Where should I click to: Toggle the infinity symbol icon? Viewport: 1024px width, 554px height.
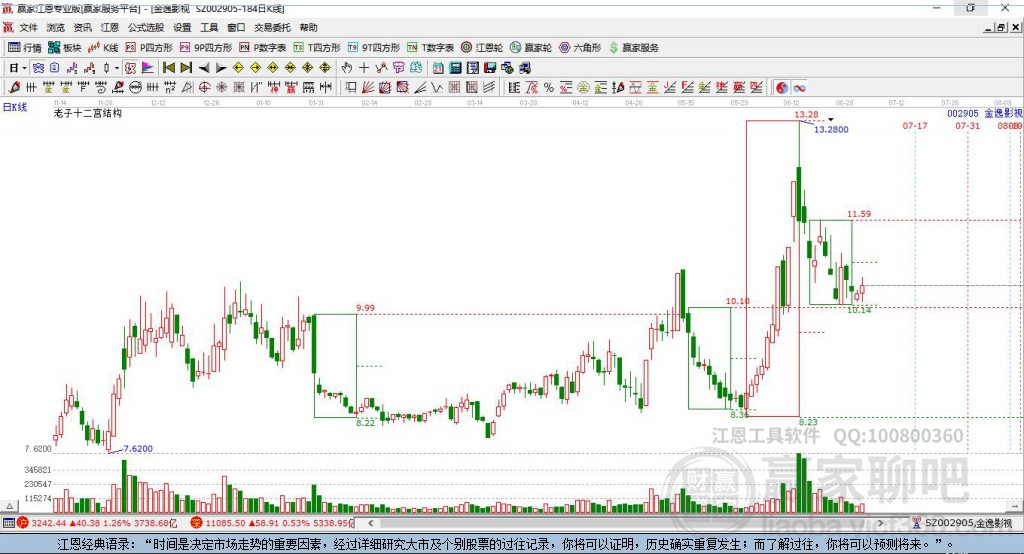pyautogui.click(x=799, y=88)
